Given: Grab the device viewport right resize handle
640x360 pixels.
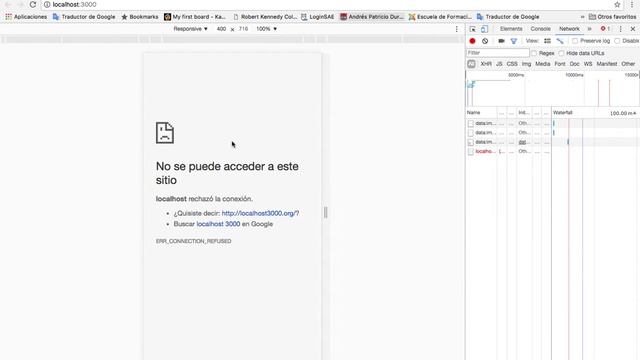Looking at the screenshot, I should pyautogui.click(x=325, y=212).
